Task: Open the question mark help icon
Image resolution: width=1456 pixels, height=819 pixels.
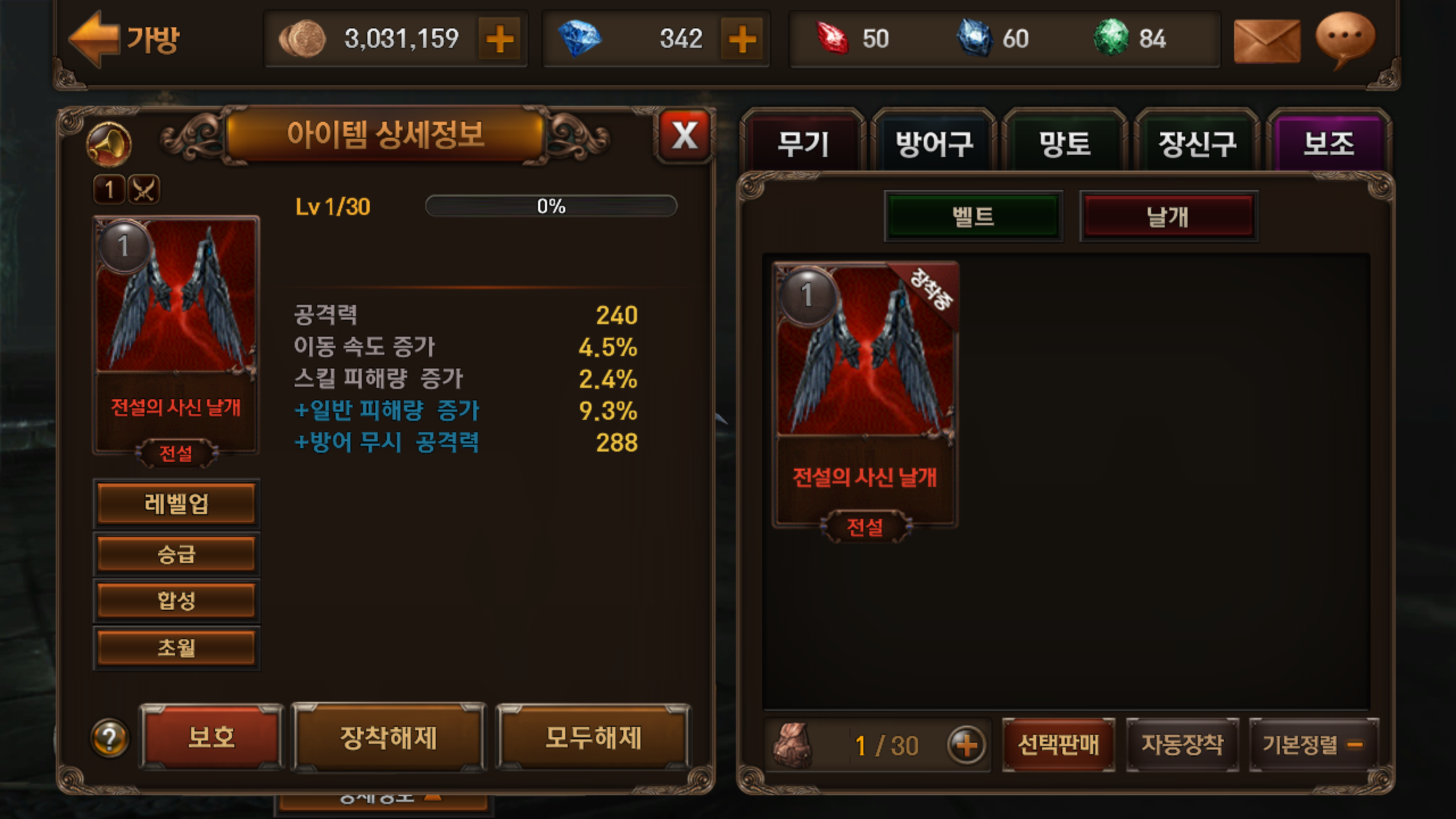Action: (109, 738)
